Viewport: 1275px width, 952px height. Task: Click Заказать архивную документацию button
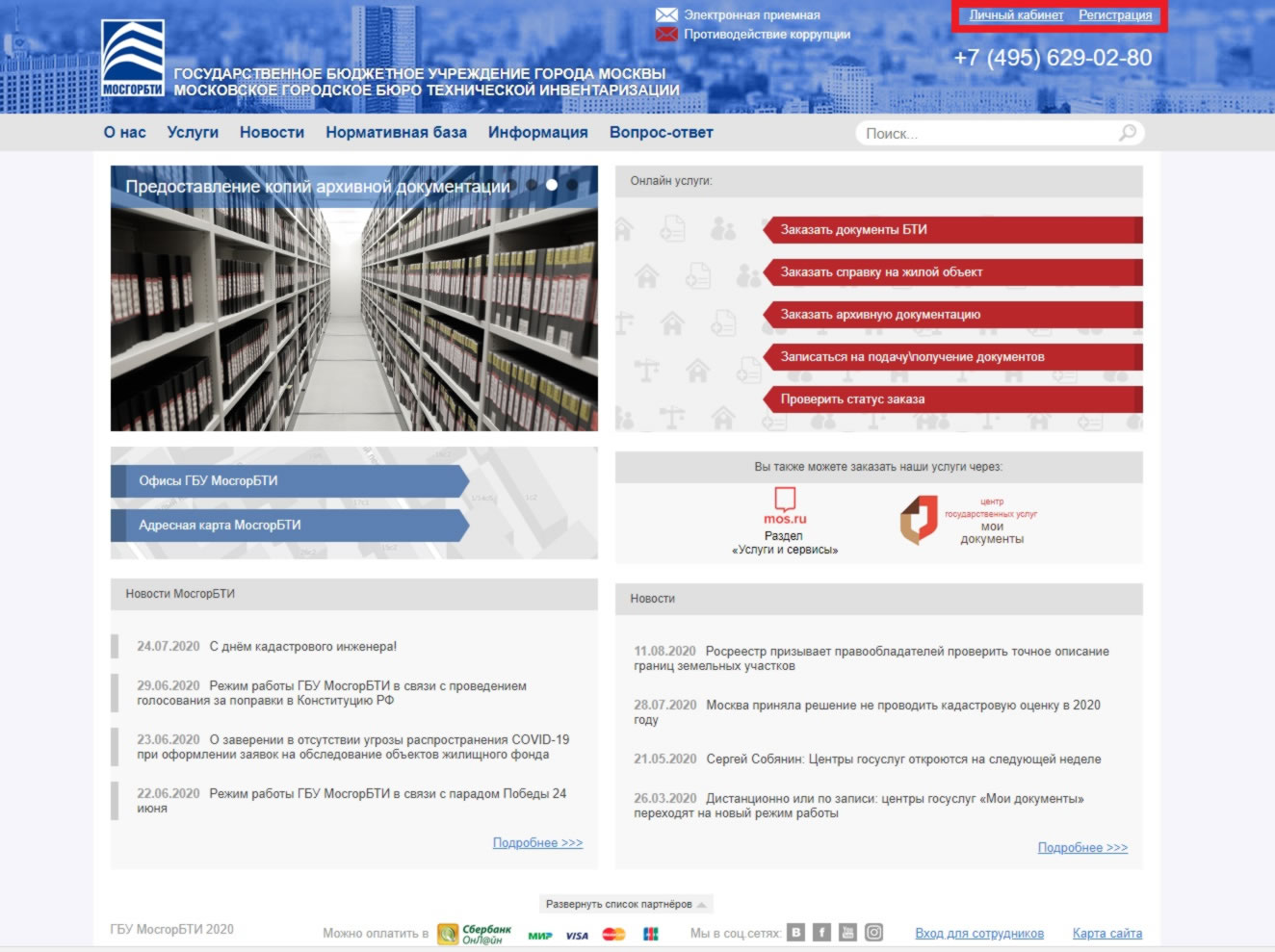[x=952, y=315]
